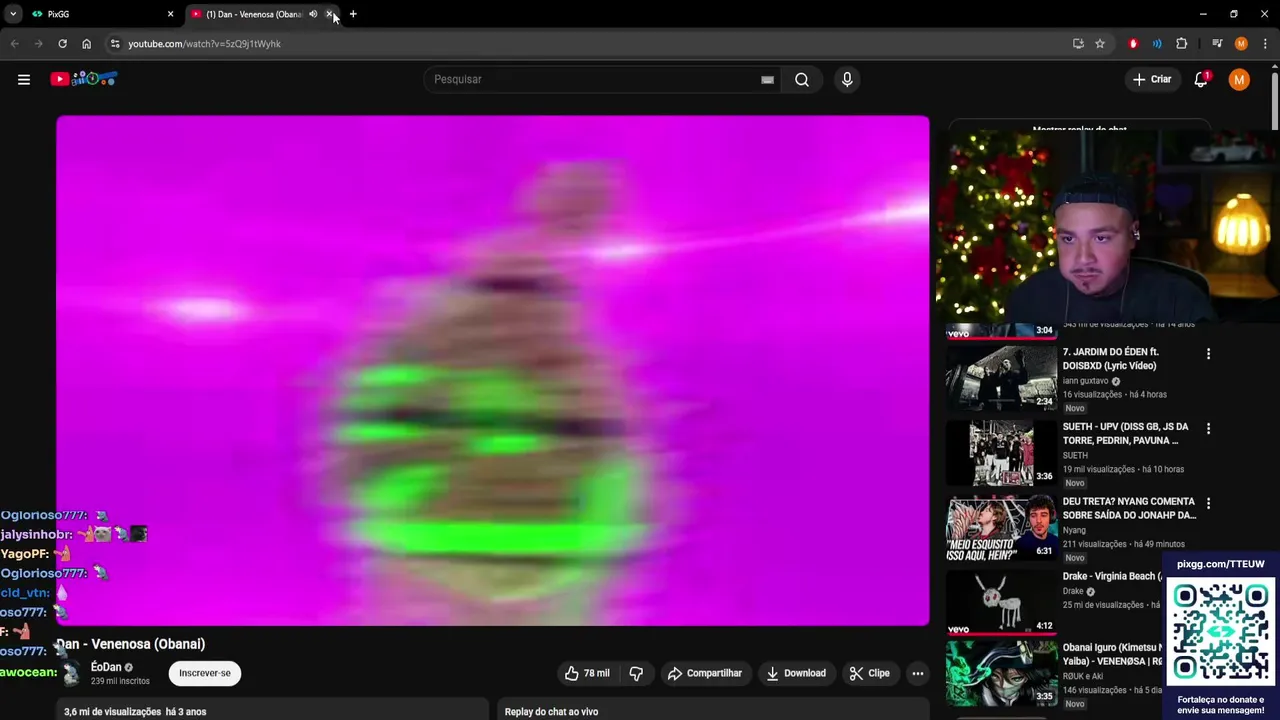This screenshot has width=1280, height=720.
Task: Click the video title 'Dan - Venenosa (Obanai)'
Action: [130, 644]
